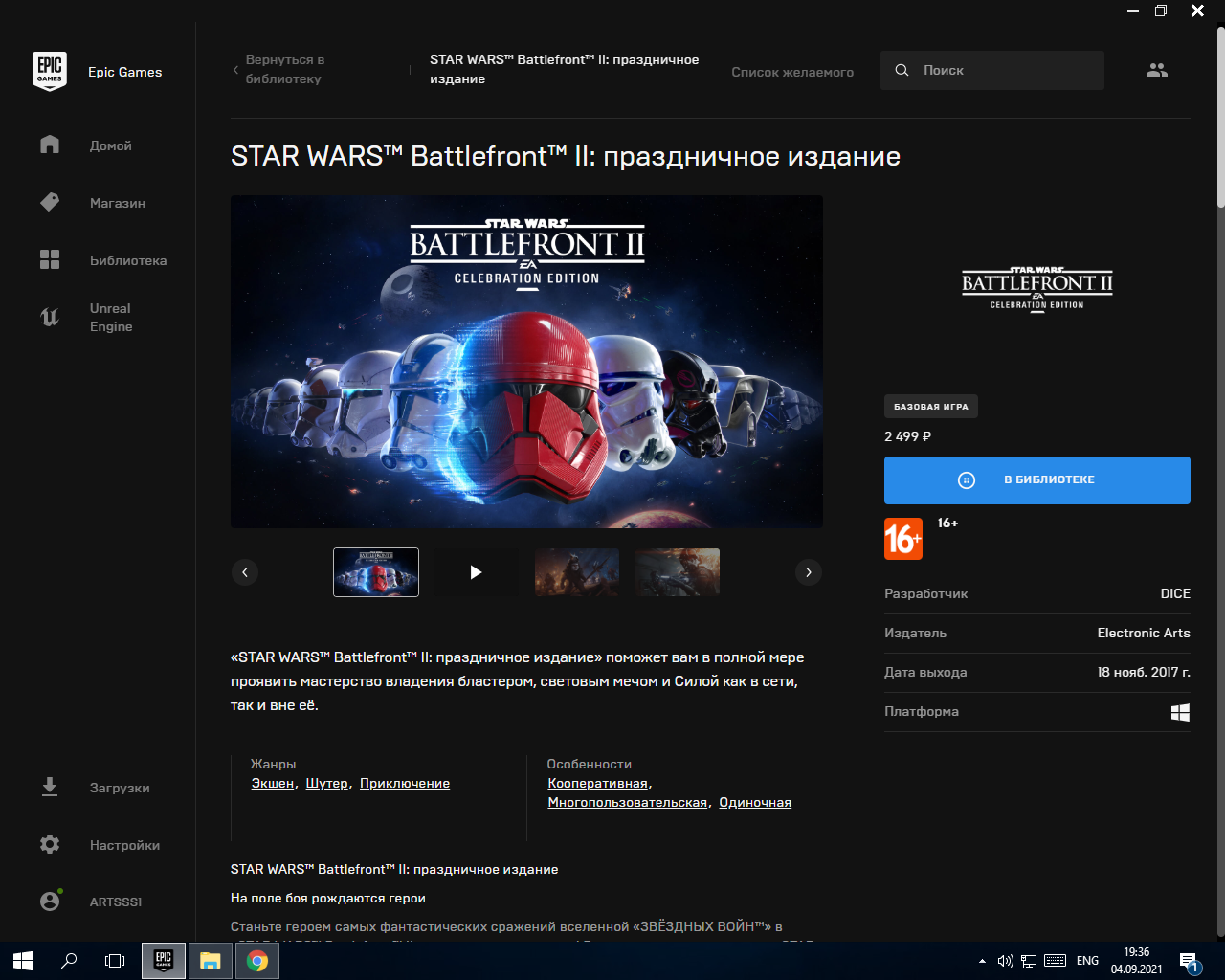This screenshot has width=1225, height=980.
Task: Click the Одиночная feature link
Action: [755, 802]
